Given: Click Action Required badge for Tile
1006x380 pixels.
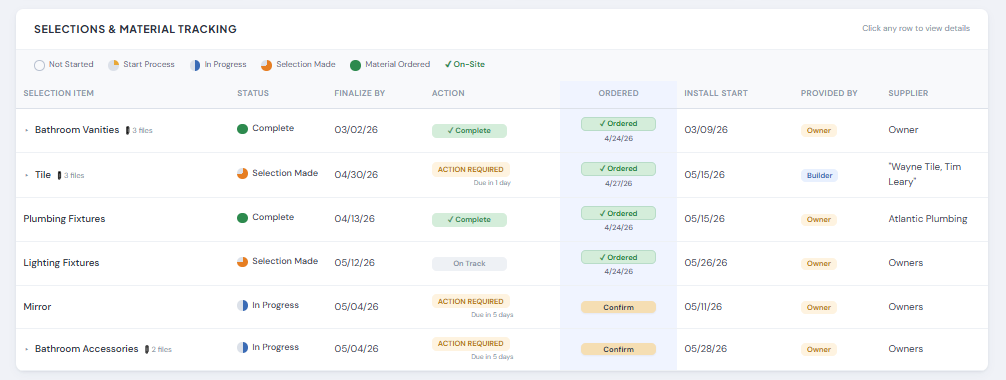Looking at the screenshot, I should click(471, 169).
